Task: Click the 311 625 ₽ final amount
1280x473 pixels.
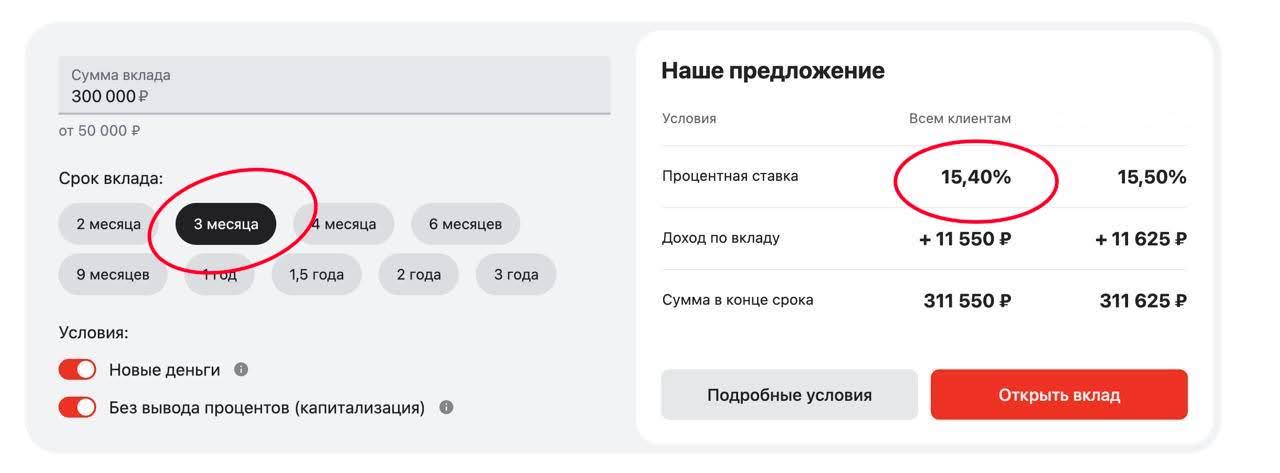Action: [x=1142, y=301]
